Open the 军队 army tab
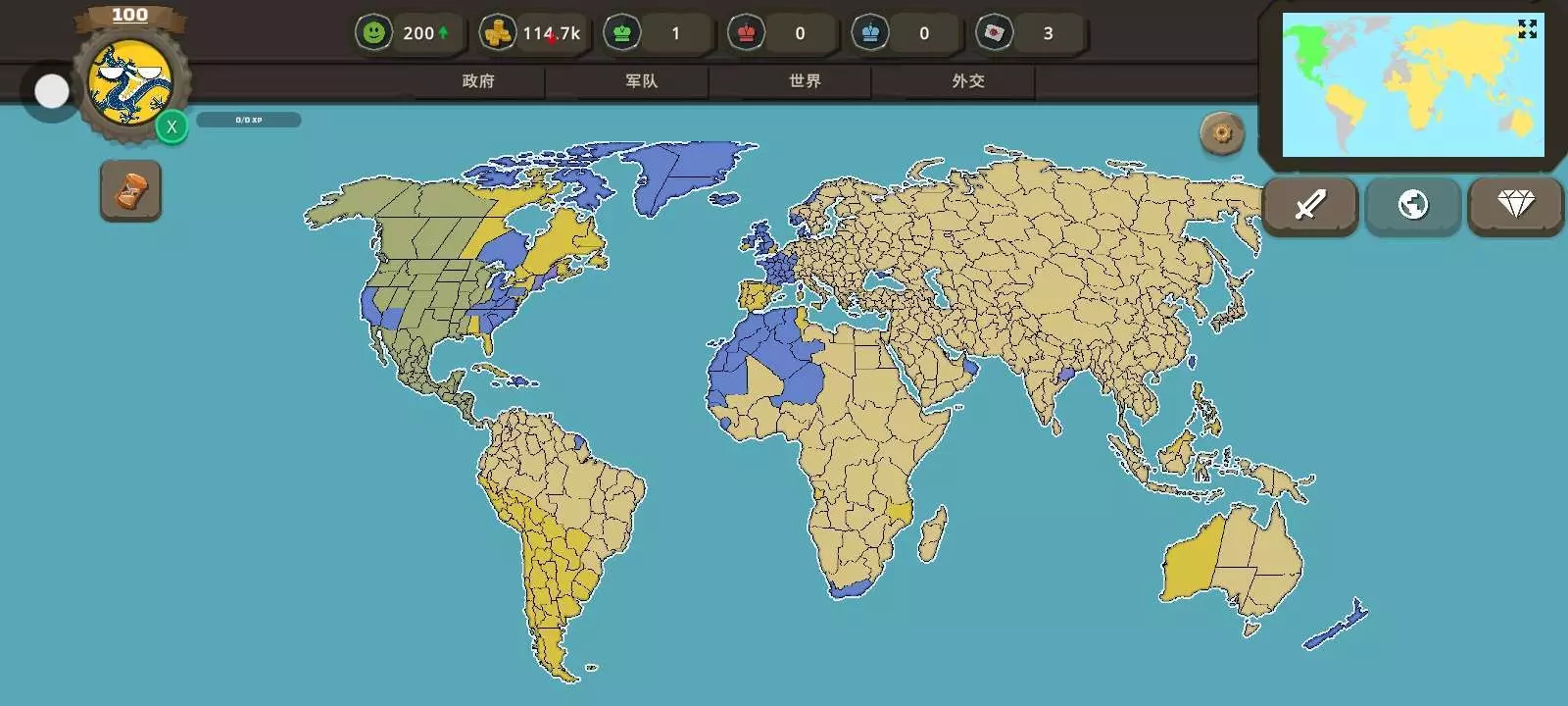The height and width of the screenshot is (706, 1568). (x=642, y=81)
